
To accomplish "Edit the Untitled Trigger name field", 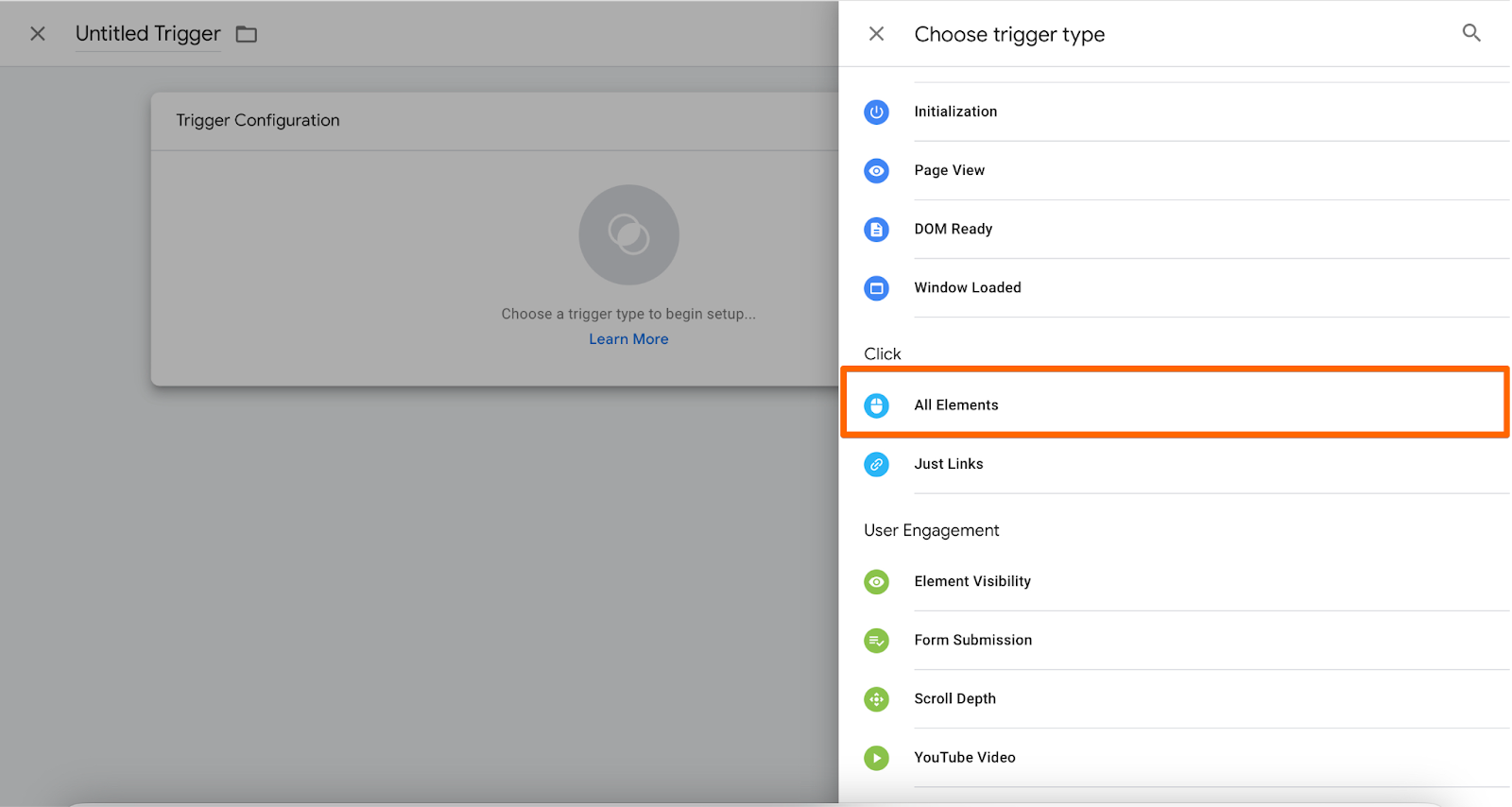I will coord(147,34).
